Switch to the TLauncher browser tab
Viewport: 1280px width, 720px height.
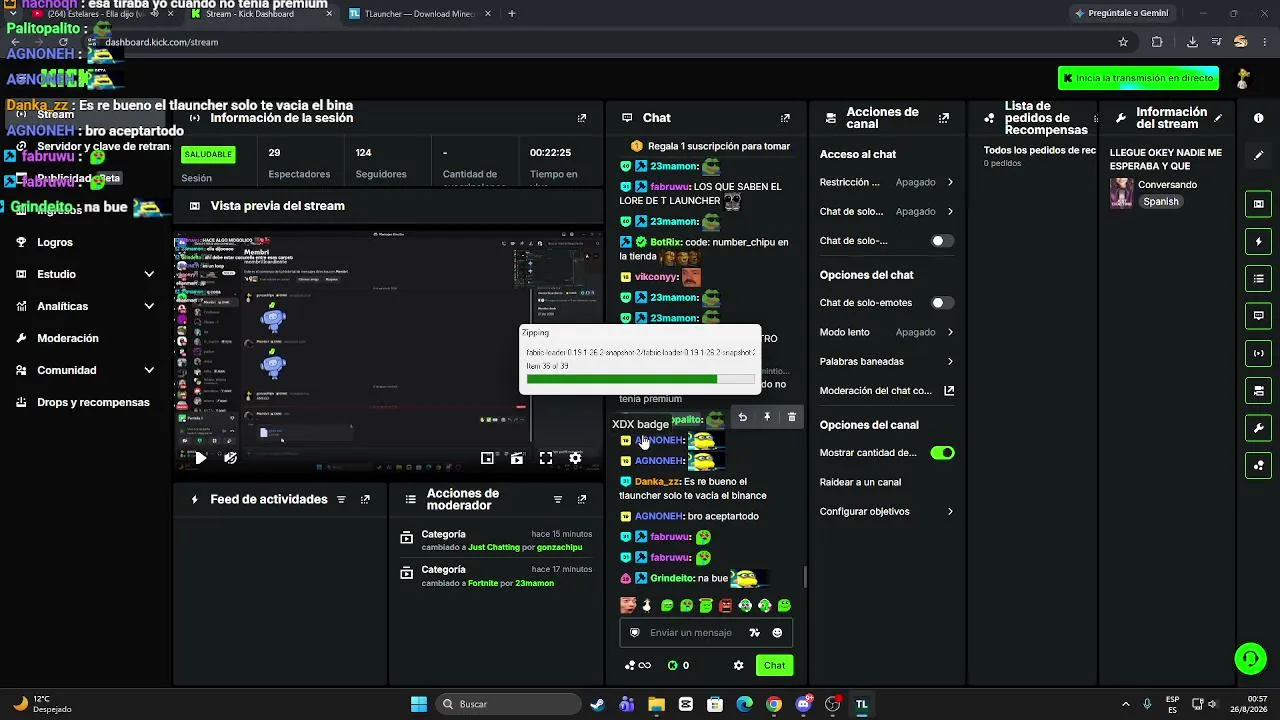[418, 14]
